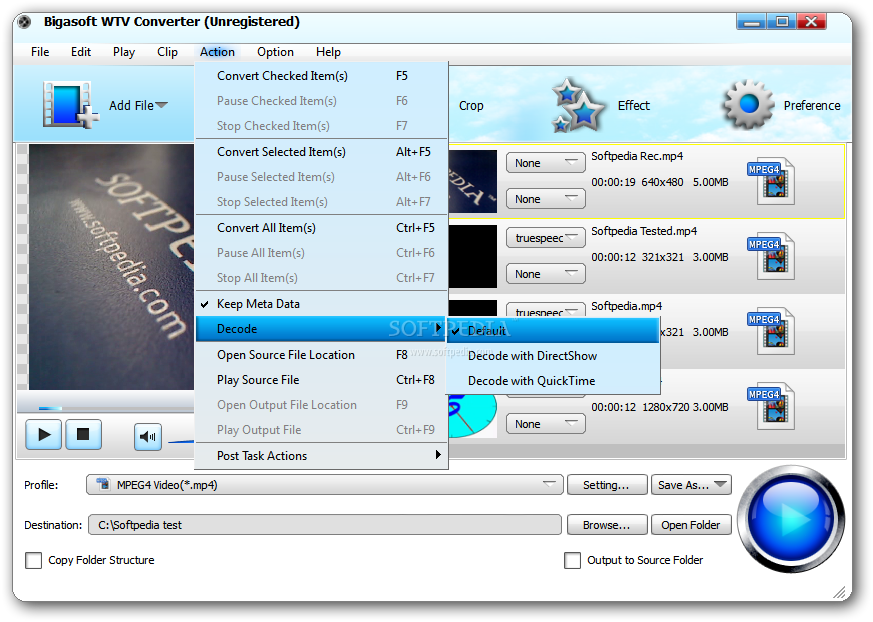
Task: Select the Softpedia Rec.mp4 file name
Action: [637, 156]
